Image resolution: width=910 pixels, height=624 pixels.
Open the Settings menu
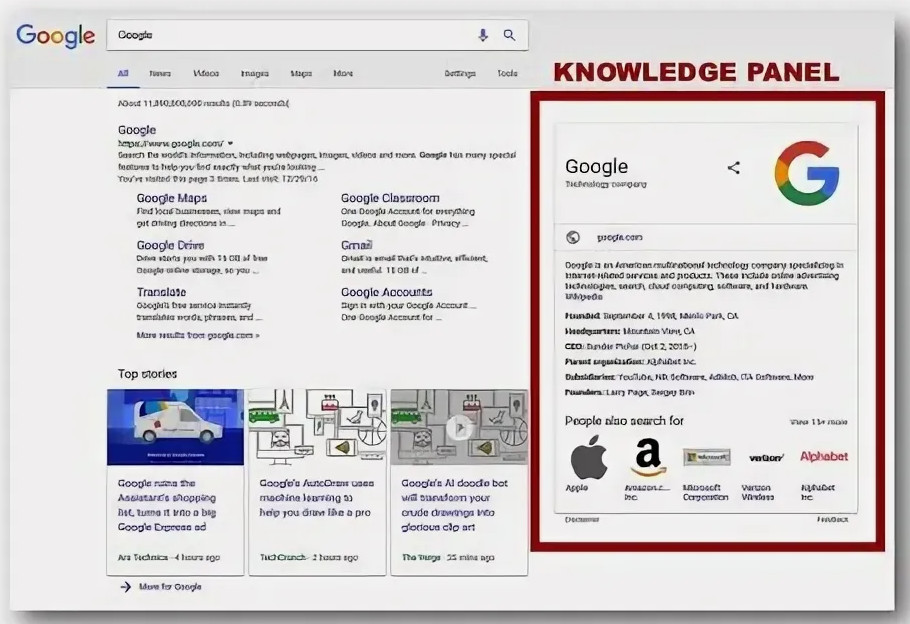point(460,74)
